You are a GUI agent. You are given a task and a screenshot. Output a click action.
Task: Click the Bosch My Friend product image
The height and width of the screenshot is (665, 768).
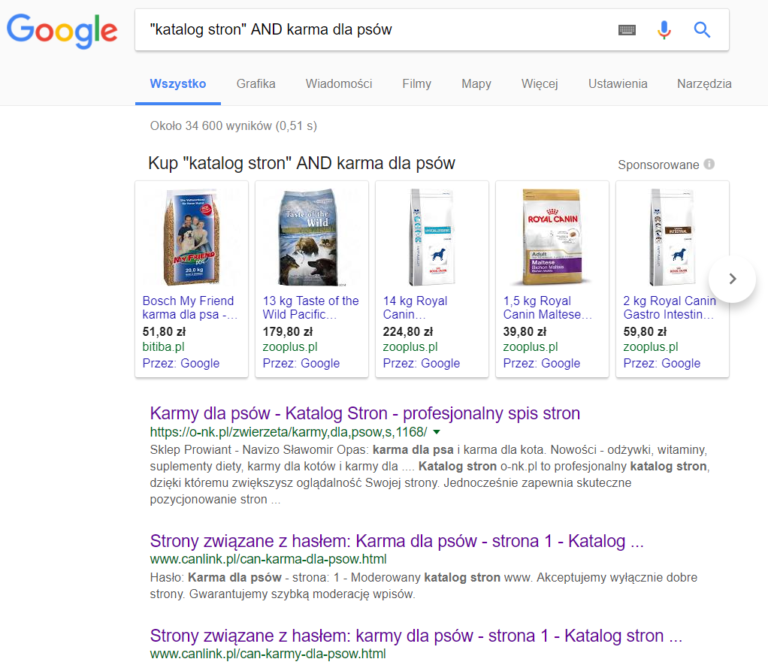192,237
